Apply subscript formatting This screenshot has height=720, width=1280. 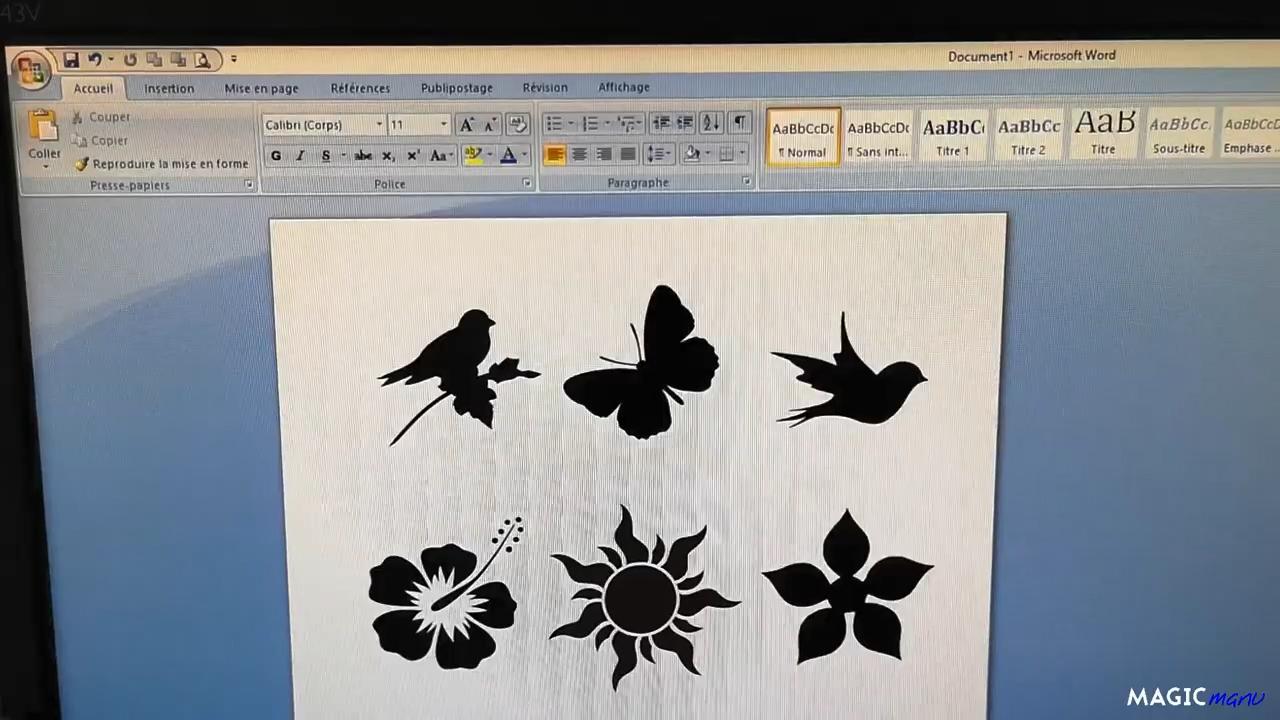pyautogui.click(x=387, y=156)
